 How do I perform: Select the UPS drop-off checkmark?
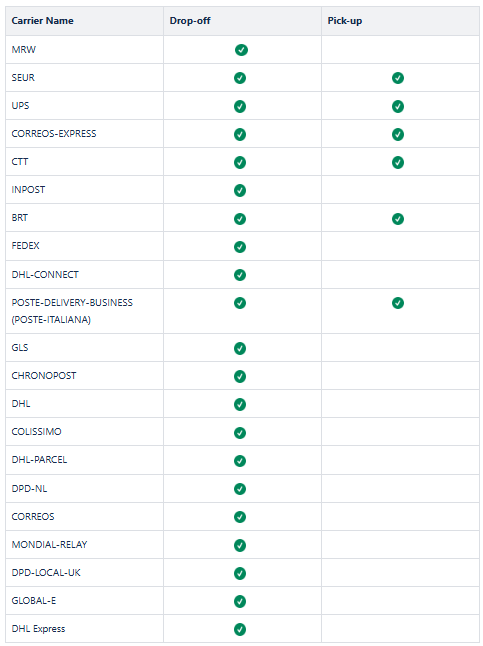tap(240, 106)
